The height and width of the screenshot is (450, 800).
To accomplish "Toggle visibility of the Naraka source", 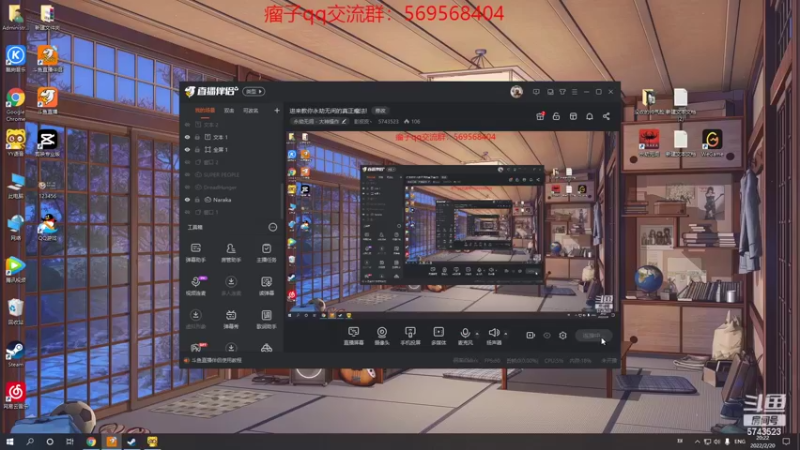I will click(x=187, y=200).
